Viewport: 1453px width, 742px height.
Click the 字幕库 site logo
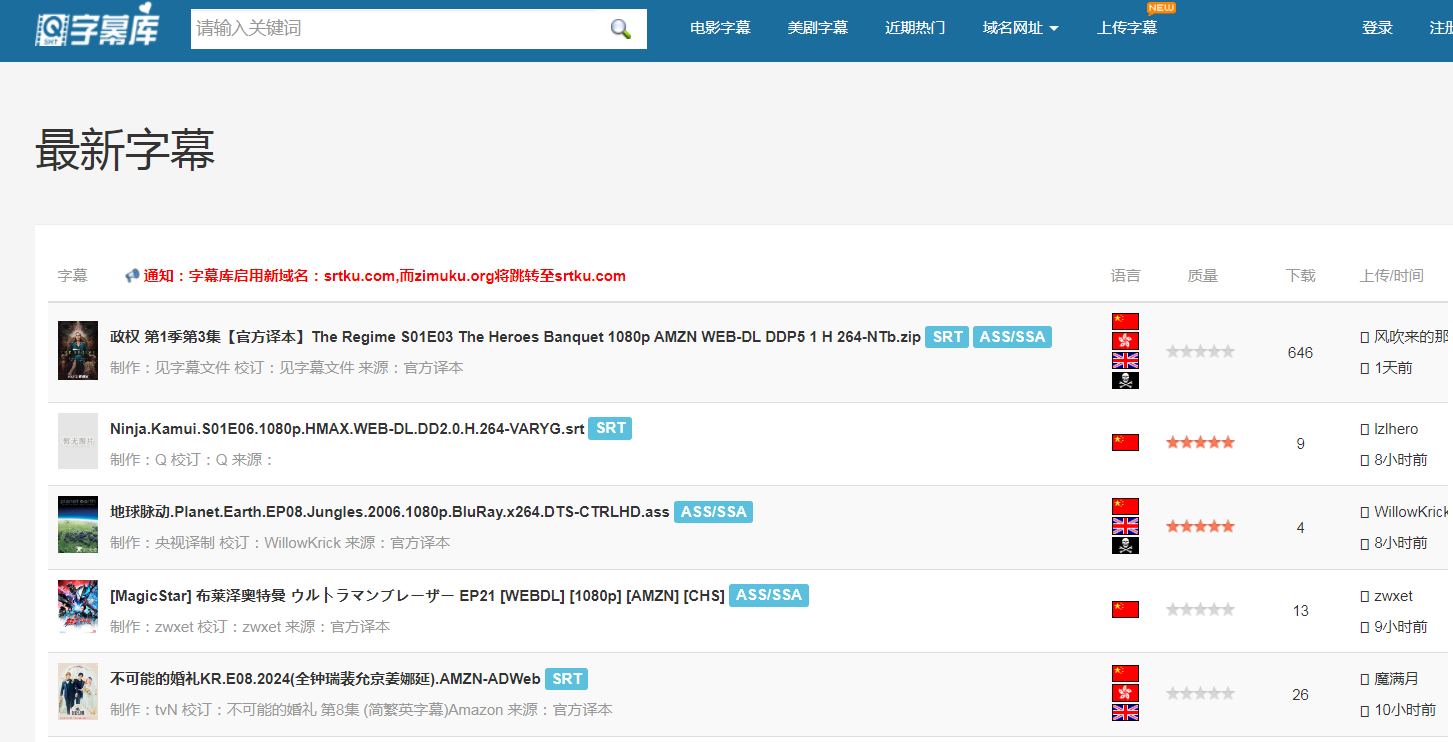coord(97,29)
